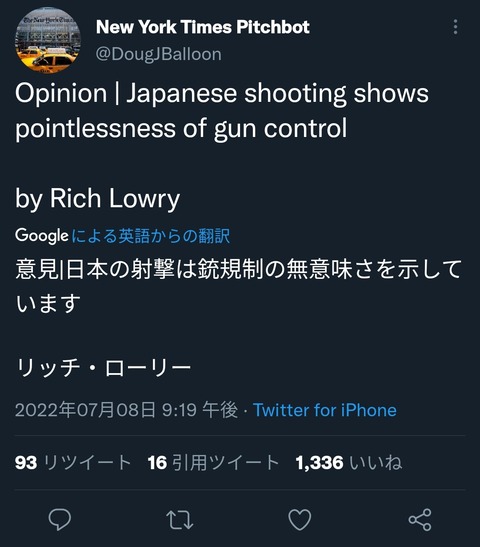Viewport: 480px width, 547px height.
Task: Select the English headline about gun control
Action: pos(222,111)
